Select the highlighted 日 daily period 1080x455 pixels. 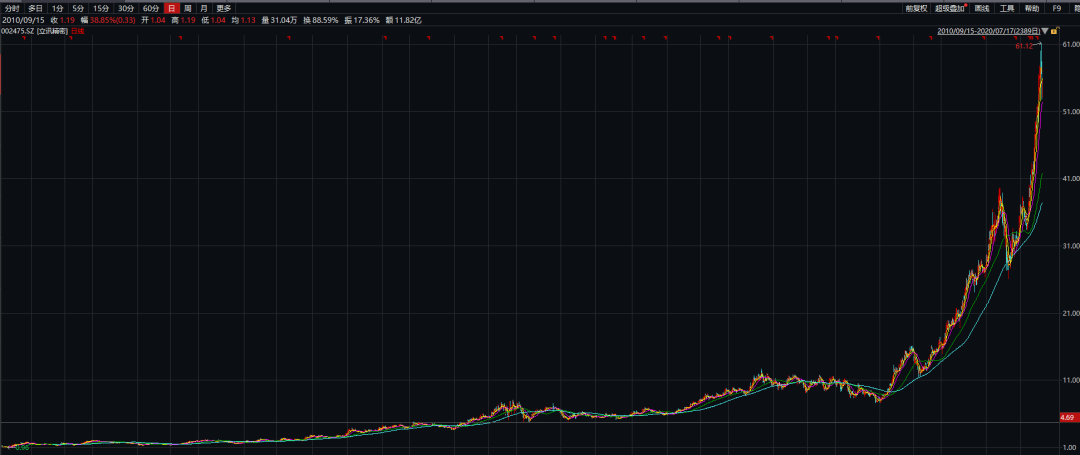pos(172,8)
